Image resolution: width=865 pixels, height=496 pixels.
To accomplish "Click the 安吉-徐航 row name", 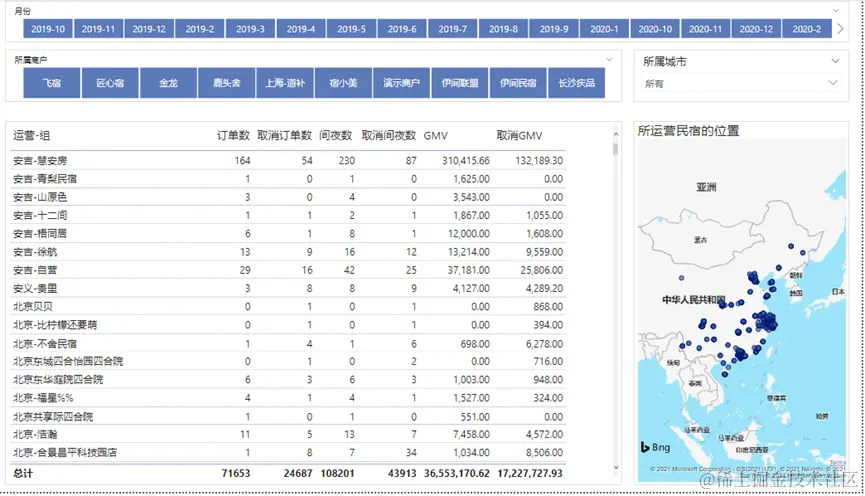I will 35,252.
